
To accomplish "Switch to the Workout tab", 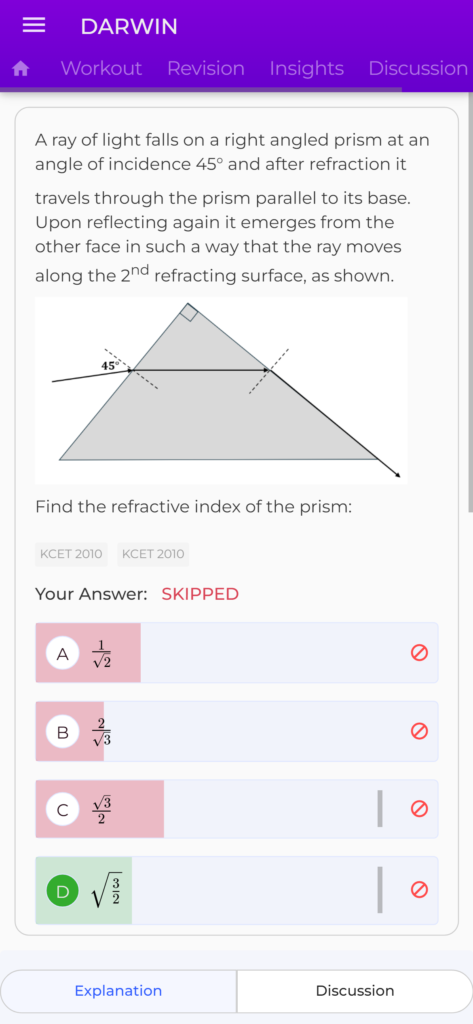I will (x=101, y=69).
